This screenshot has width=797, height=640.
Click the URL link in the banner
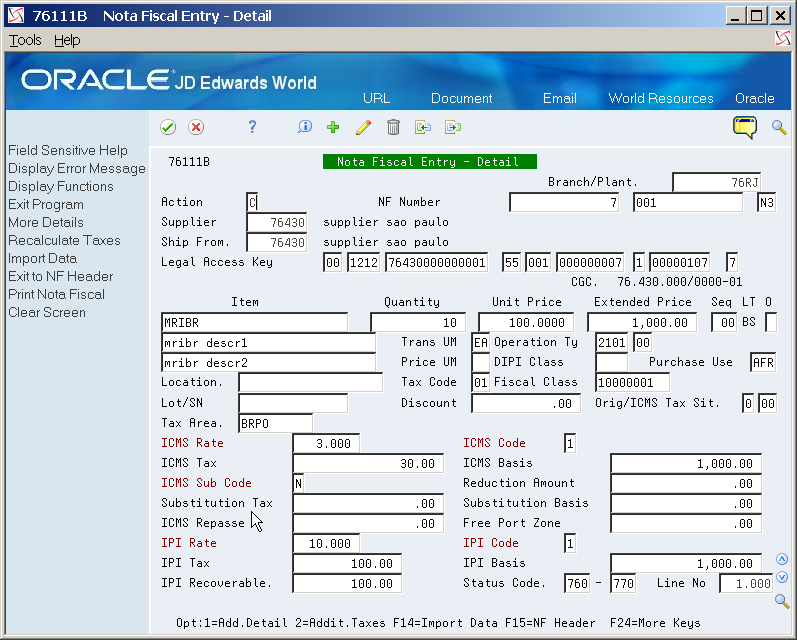tap(376, 98)
